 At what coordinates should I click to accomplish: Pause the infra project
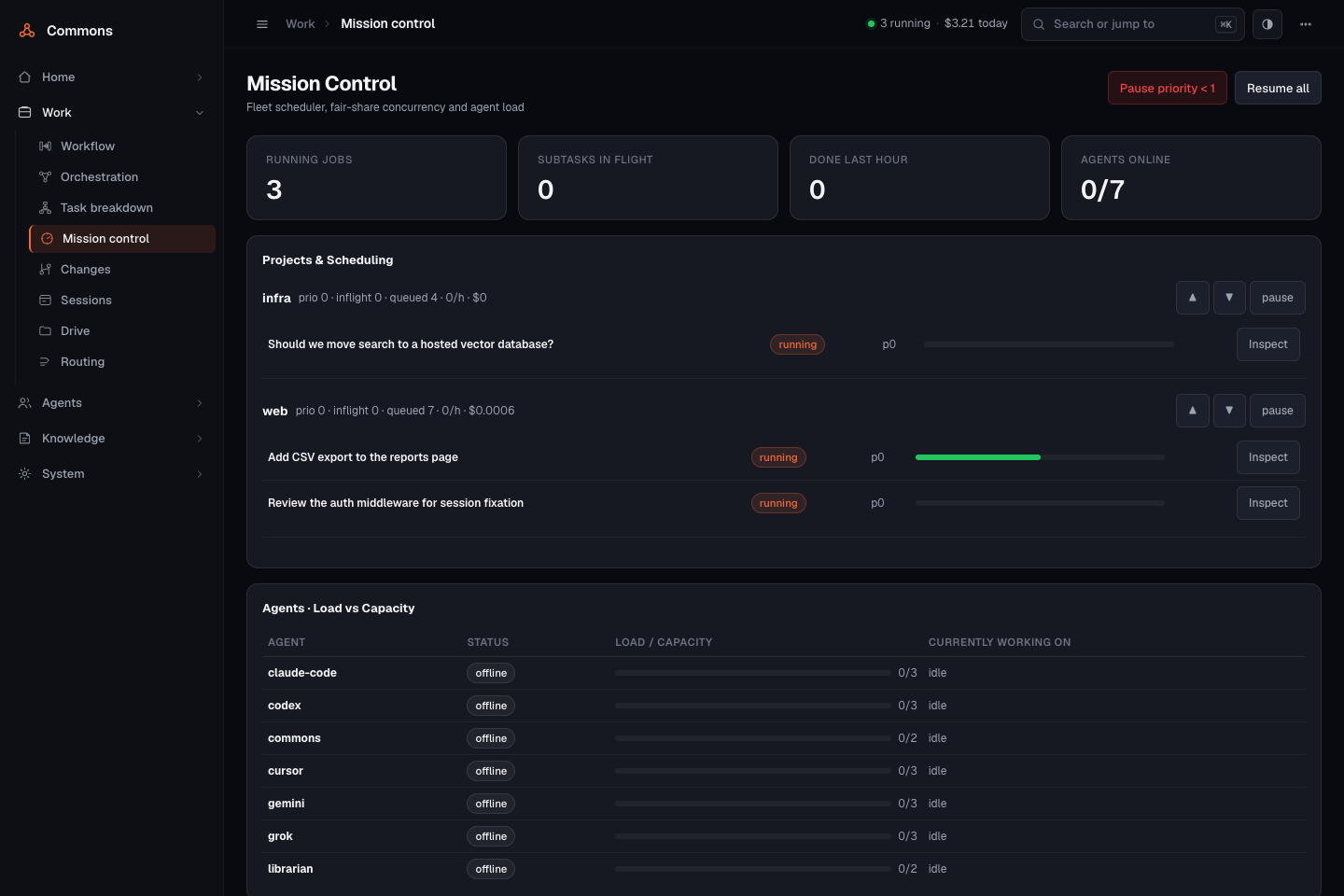tap(1278, 298)
